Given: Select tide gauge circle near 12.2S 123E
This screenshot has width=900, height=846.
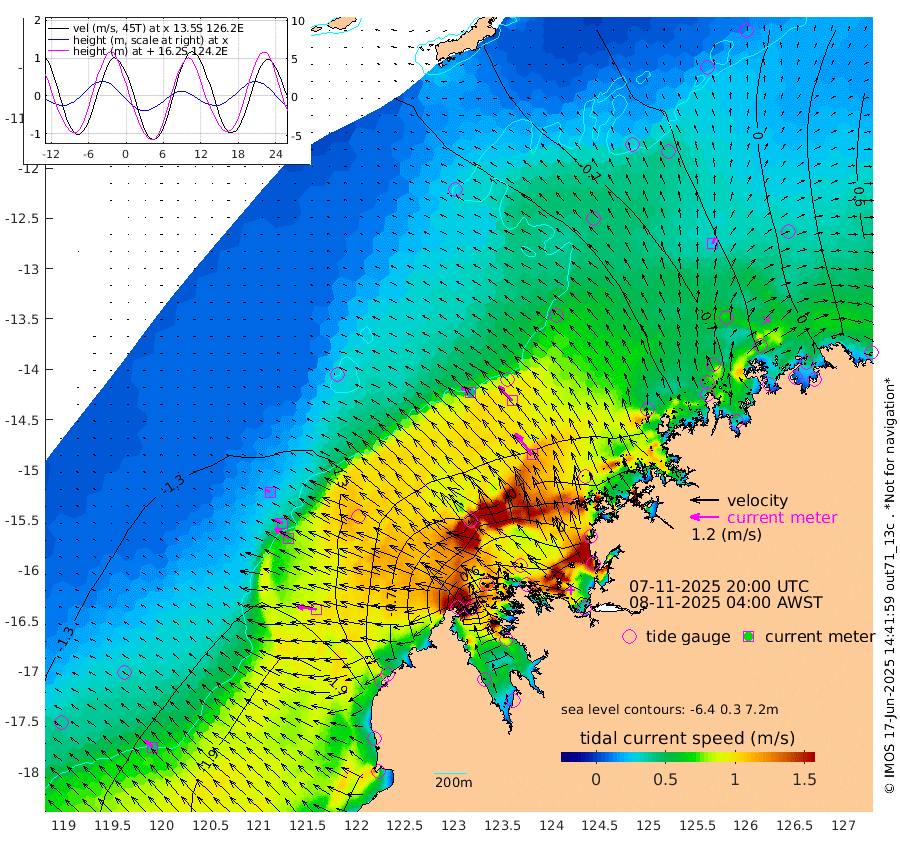Looking at the screenshot, I should pos(456,189).
